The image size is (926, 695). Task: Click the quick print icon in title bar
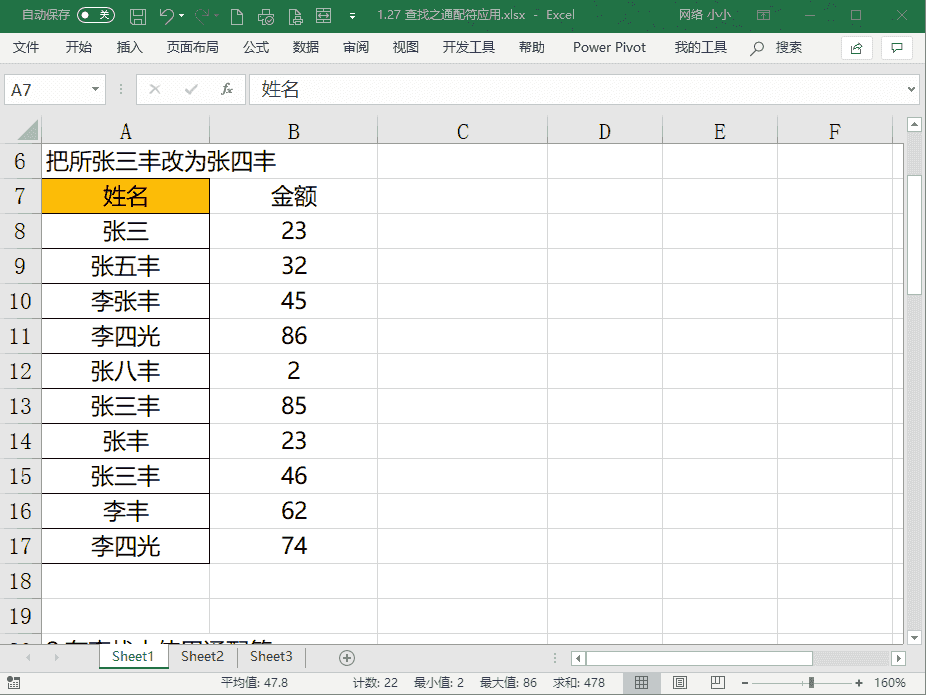[266, 16]
